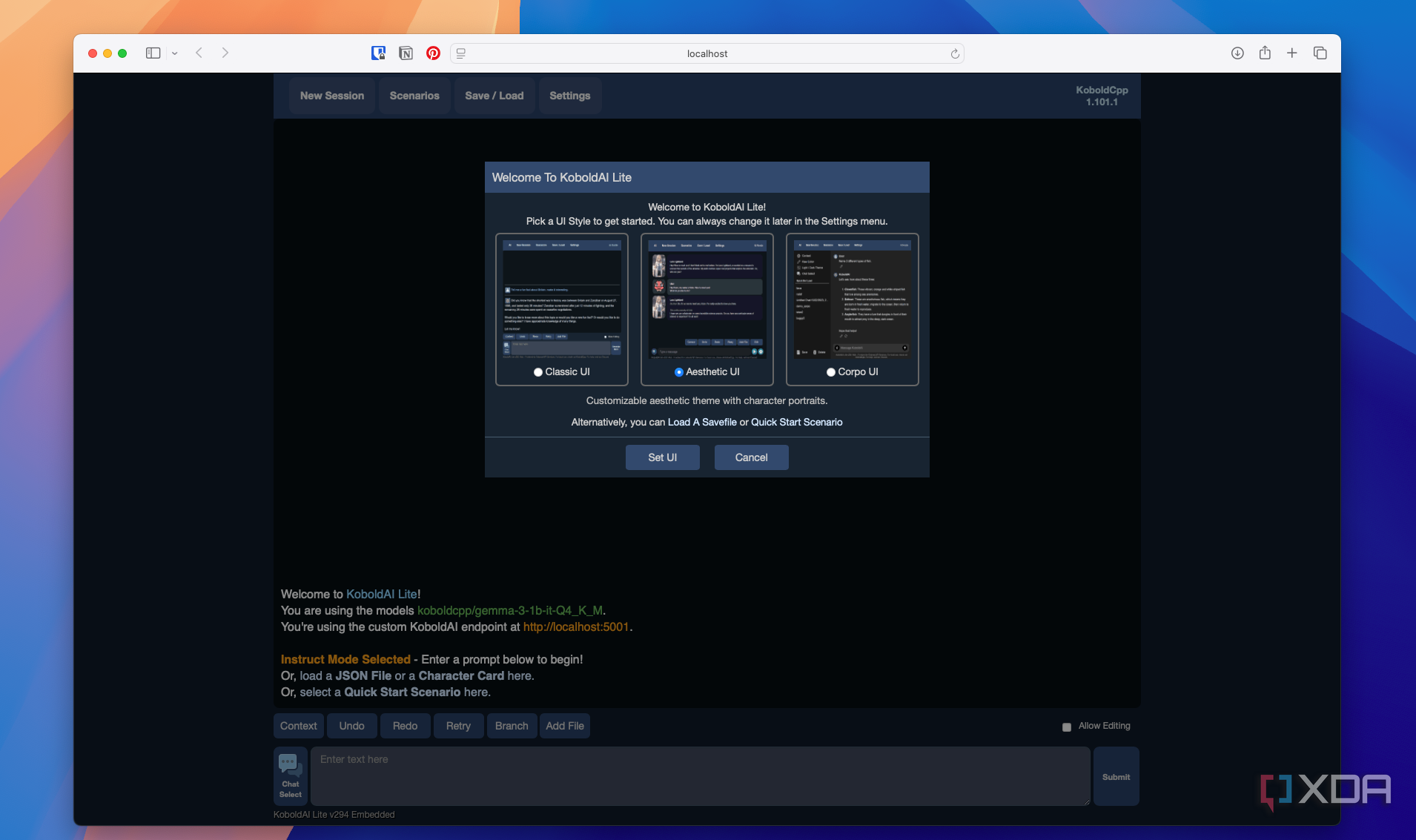
Task: Open the page reader settings icon in address bar
Action: click(460, 53)
